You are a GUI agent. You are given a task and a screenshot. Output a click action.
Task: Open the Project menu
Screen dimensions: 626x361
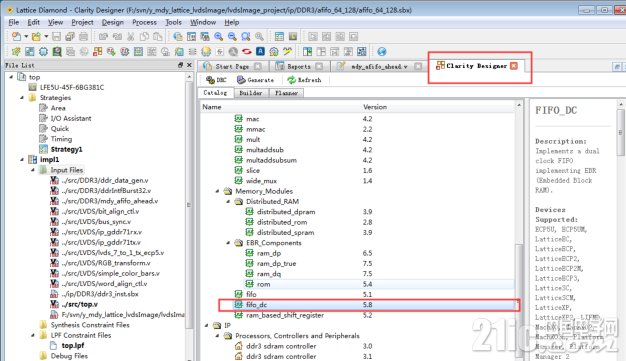tap(82, 22)
